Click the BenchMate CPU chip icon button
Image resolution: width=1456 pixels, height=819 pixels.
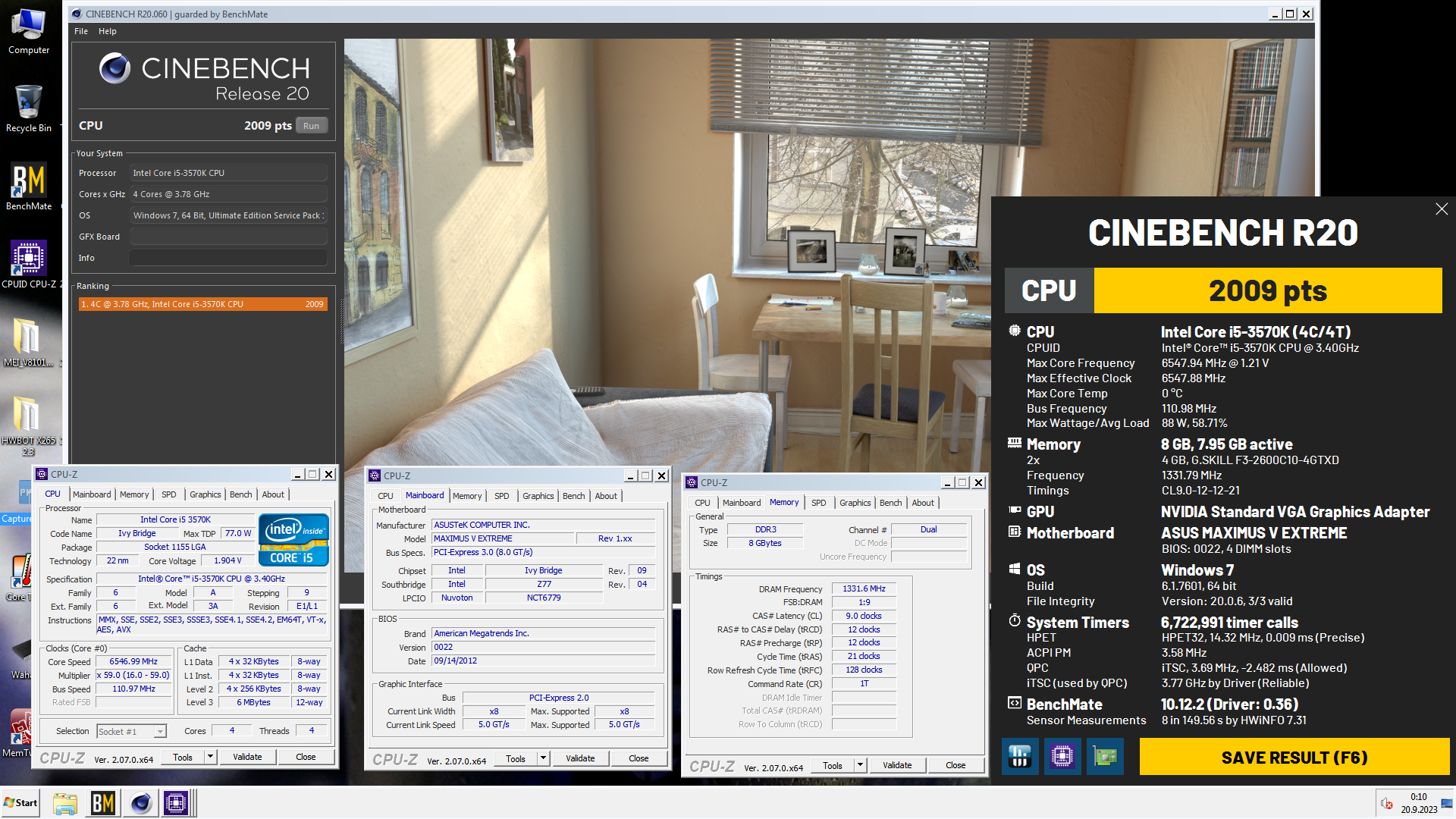tap(1062, 756)
